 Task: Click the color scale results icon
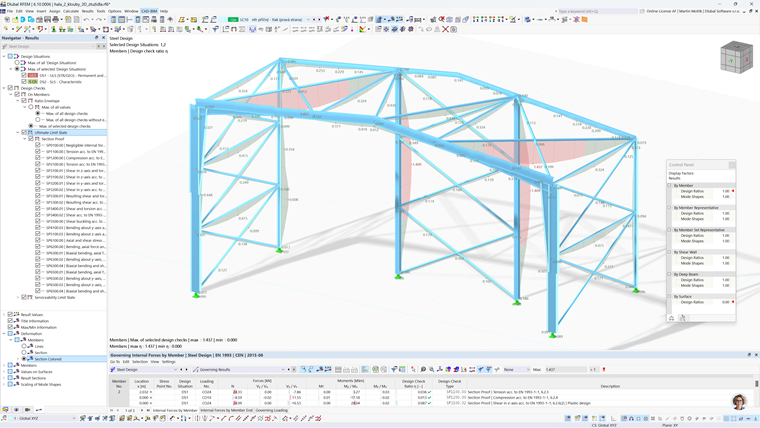363,30
